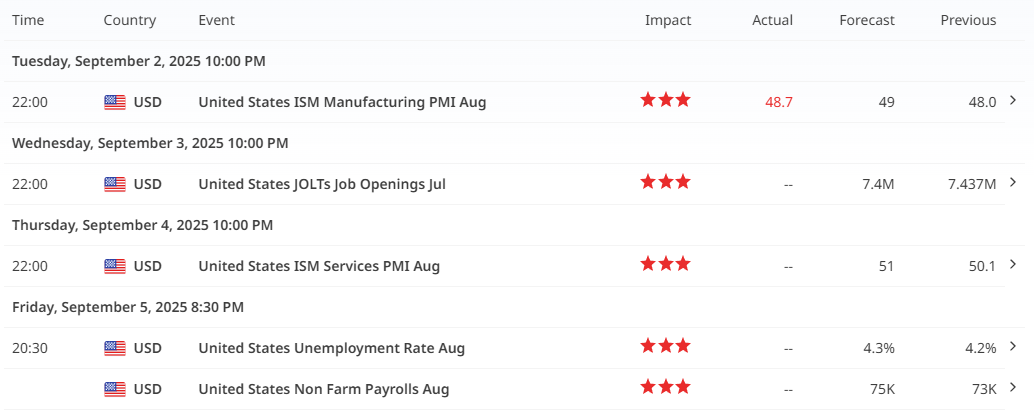Viewport: 1034px width, 412px height.
Task: Expand the ISM Manufacturing PMI row chevron
Action: coord(1014,100)
